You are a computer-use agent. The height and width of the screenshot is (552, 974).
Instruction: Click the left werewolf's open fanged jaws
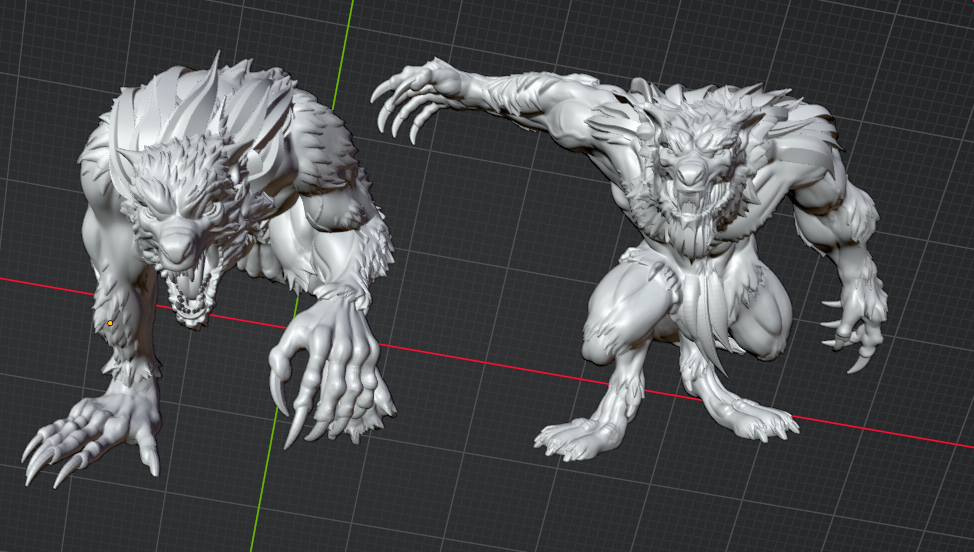(x=190, y=293)
